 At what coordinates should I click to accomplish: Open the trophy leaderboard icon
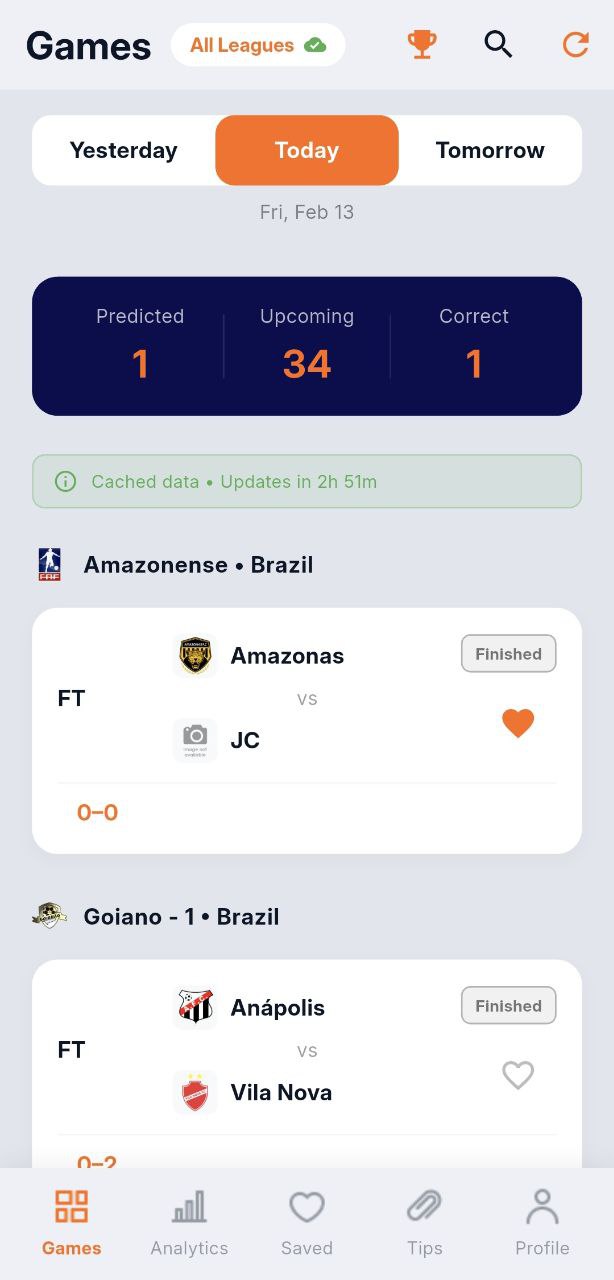[x=422, y=45]
